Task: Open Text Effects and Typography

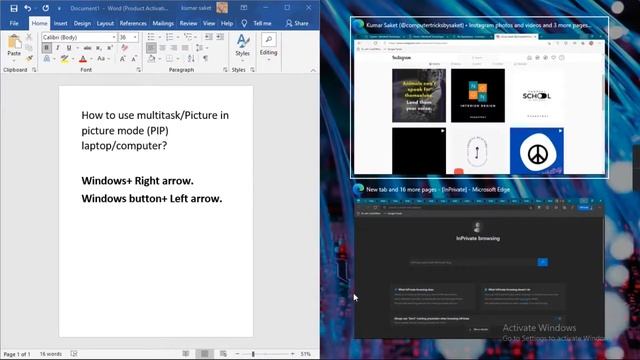Action: coord(47,59)
